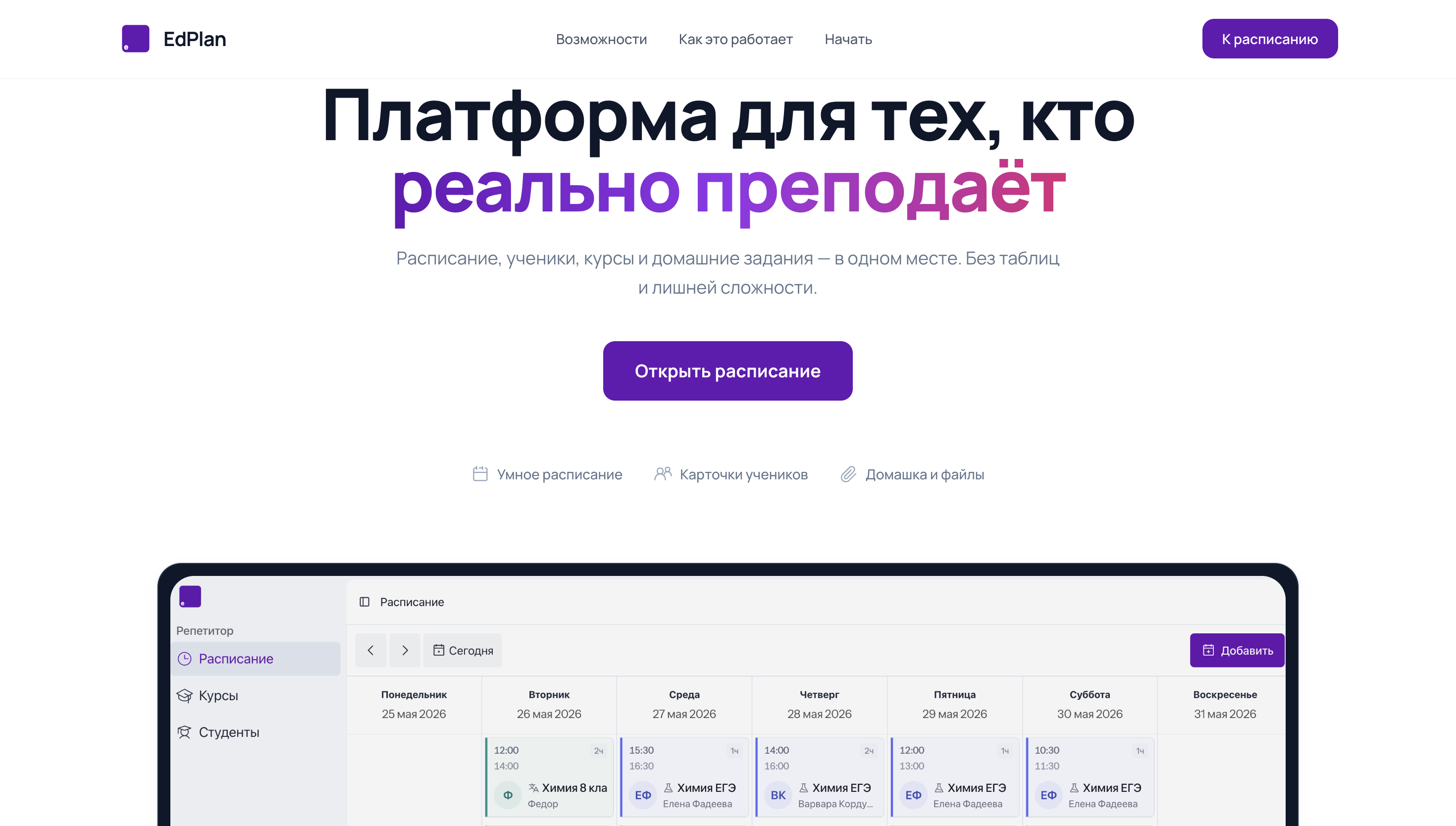Open the Как это работает nav link
The height and width of the screenshot is (826, 1456).
click(735, 39)
